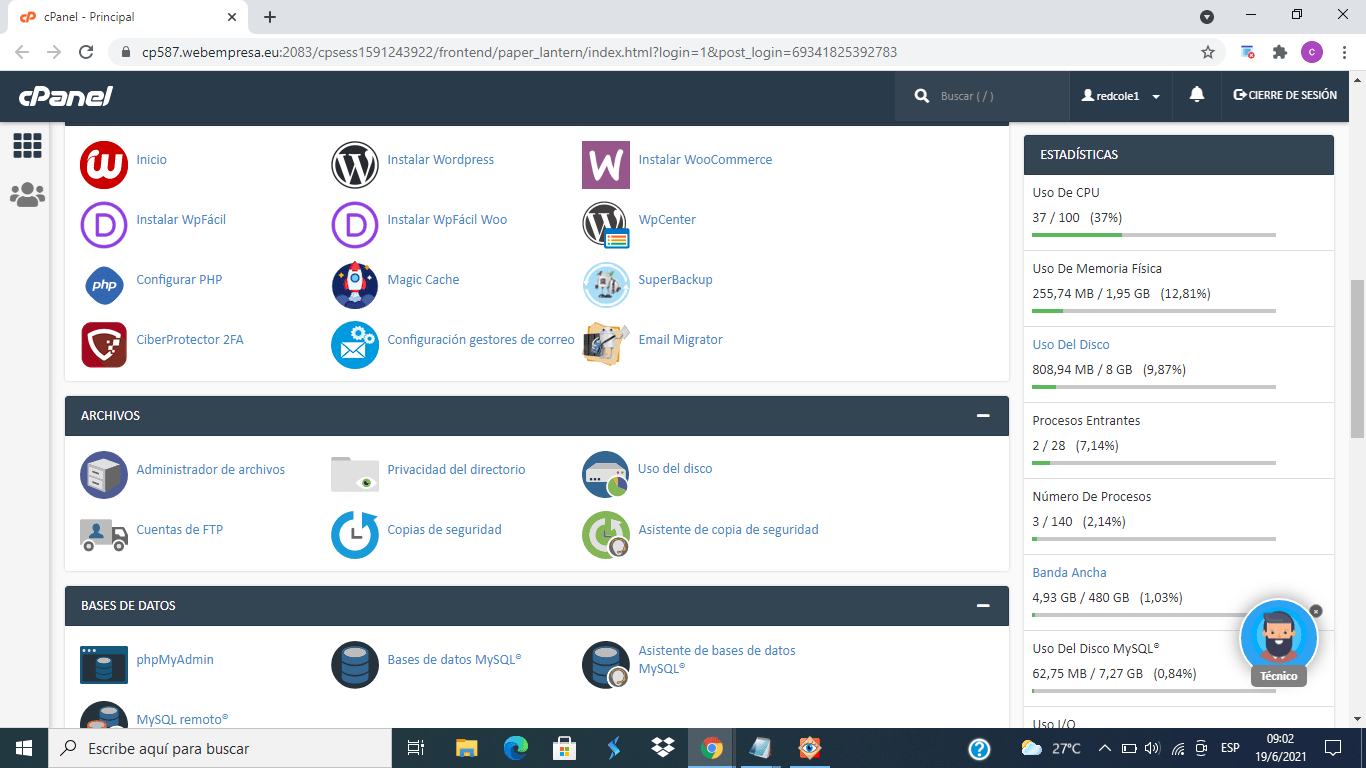Open Chrome extensions puzzle icon
The height and width of the screenshot is (768, 1366).
(1279, 52)
